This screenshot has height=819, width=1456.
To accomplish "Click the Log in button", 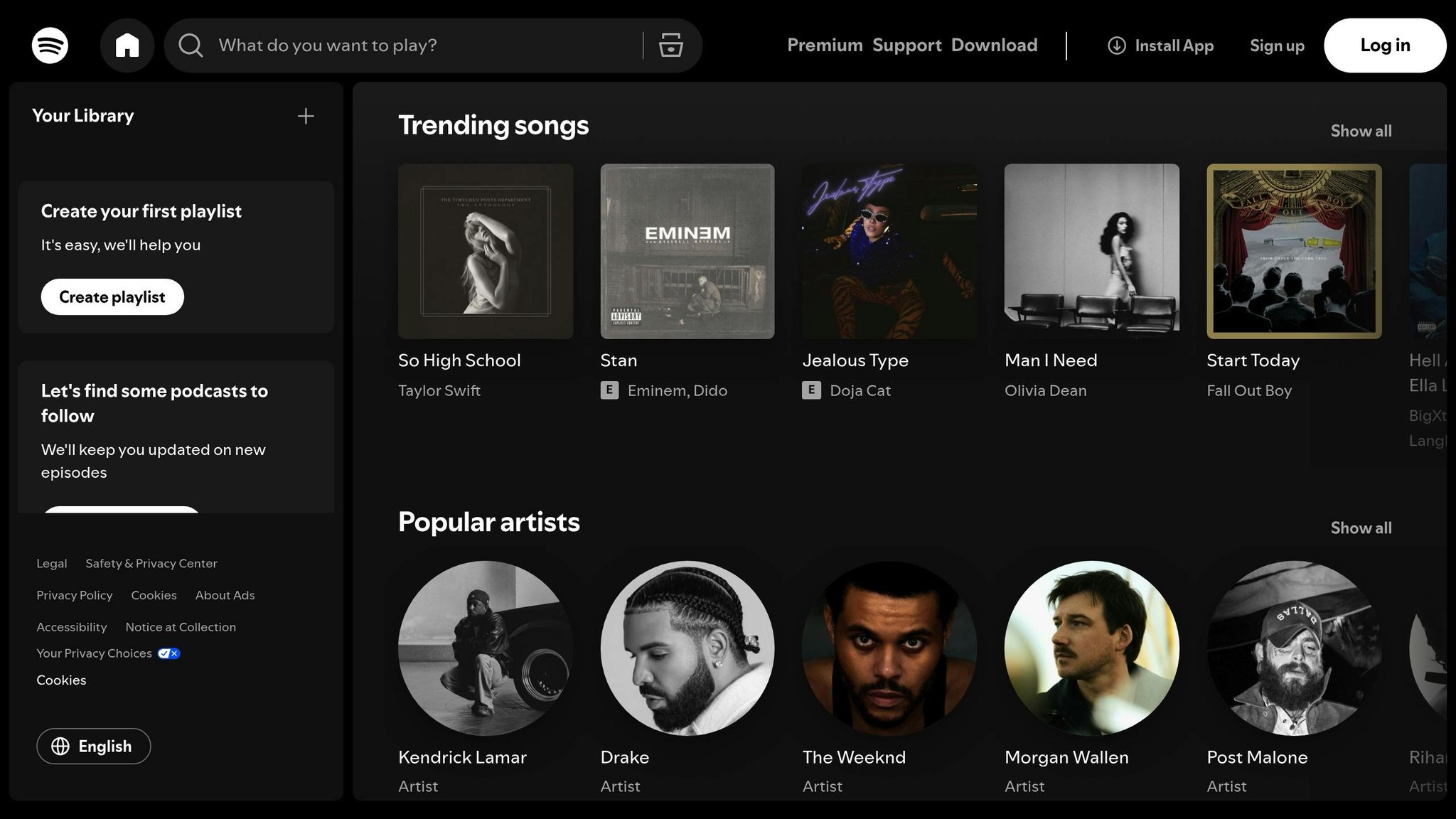I will point(1385,45).
